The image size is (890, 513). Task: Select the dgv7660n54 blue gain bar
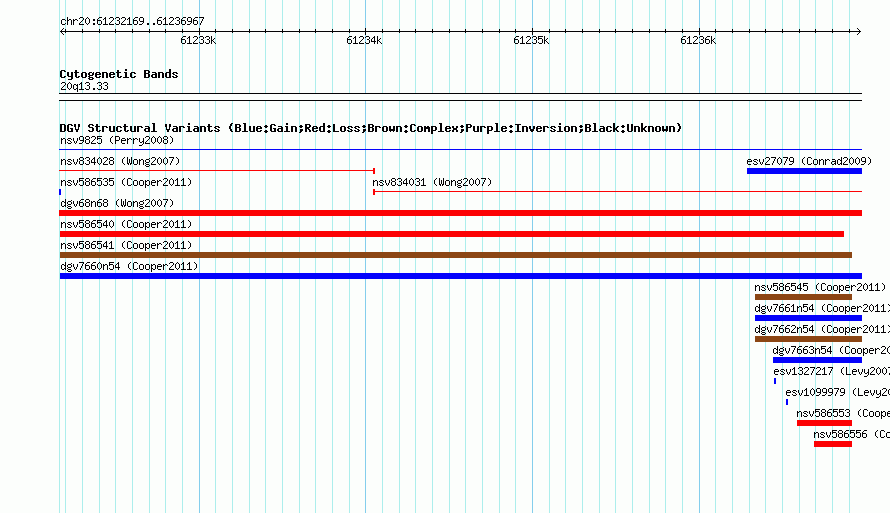460,276
